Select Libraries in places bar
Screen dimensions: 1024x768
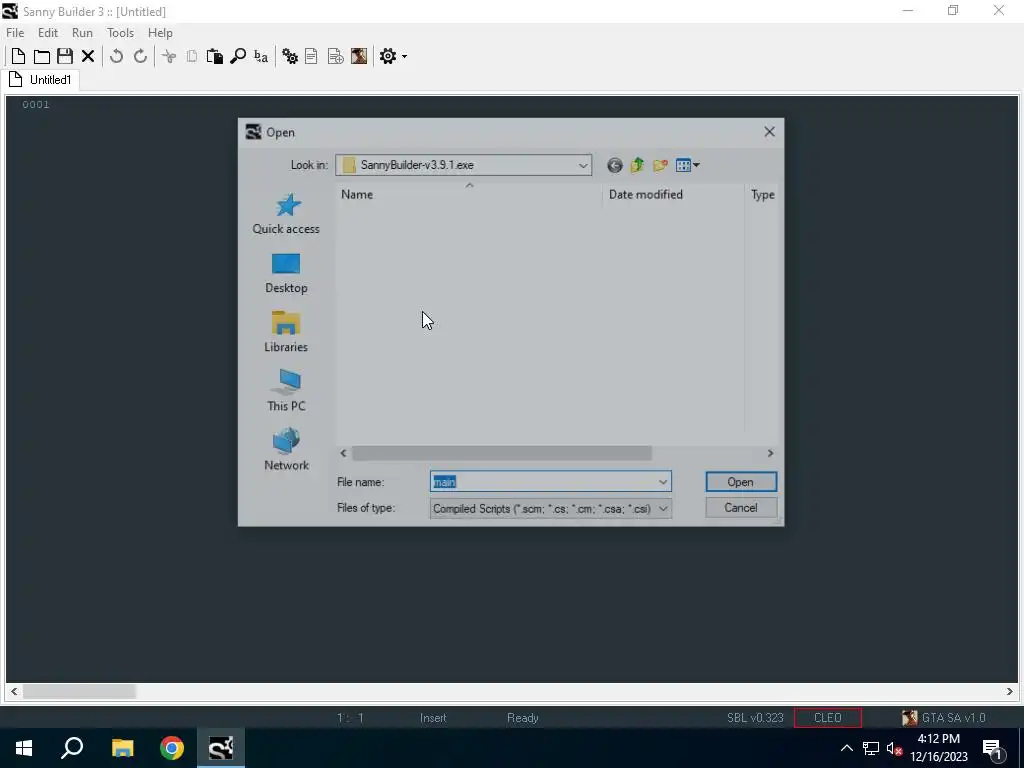(286, 332)
